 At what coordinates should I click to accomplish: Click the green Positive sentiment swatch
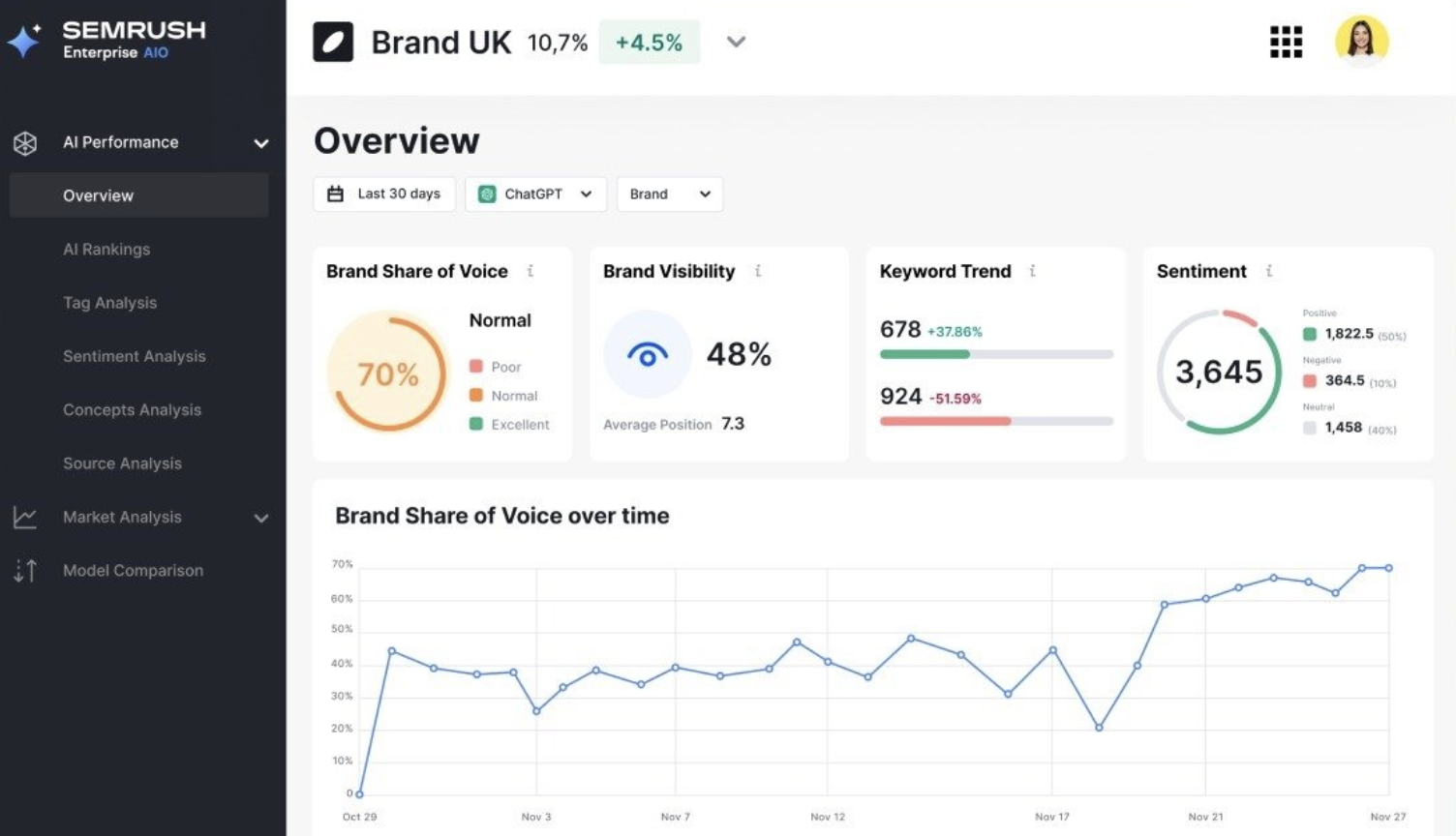pyautogui.click(x=1309, y=333)
